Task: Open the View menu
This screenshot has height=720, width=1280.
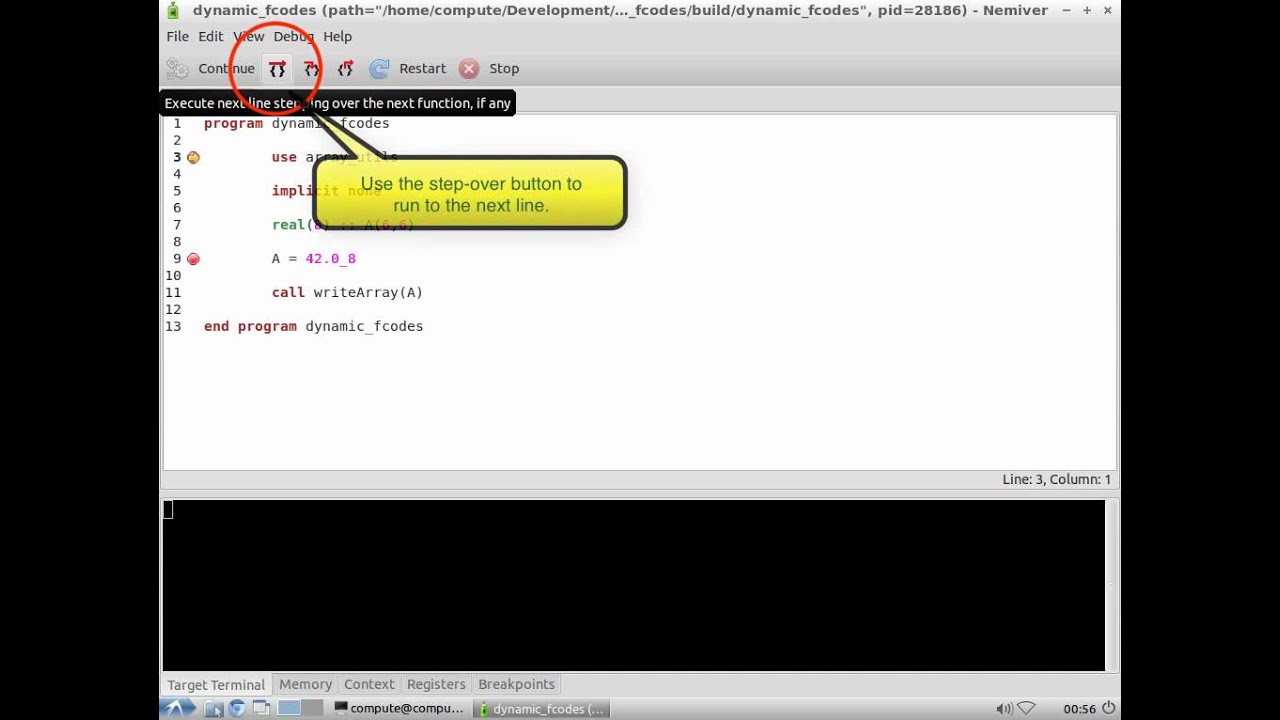Action: coord(248,36)
